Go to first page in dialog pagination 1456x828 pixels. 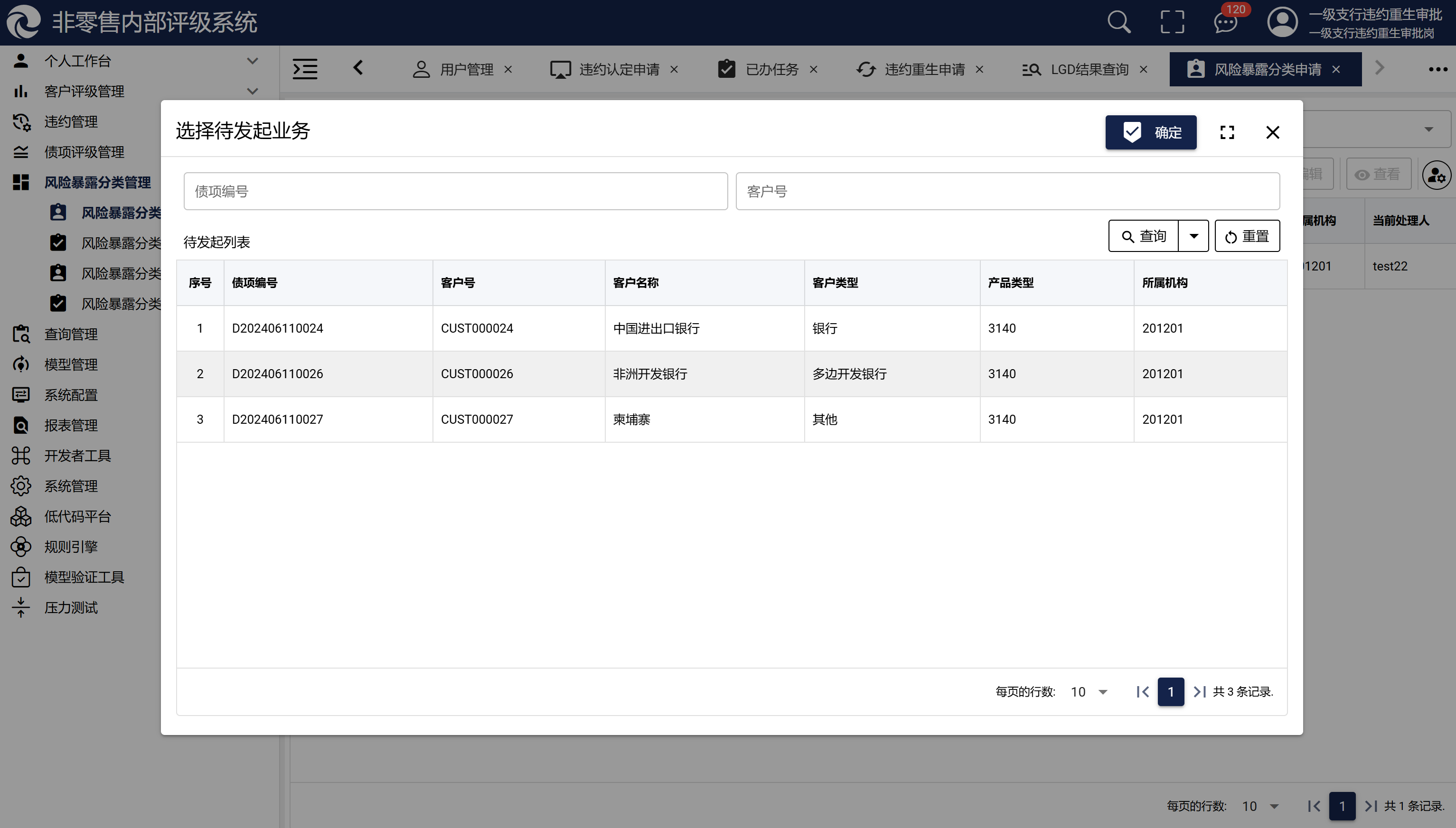(x=1143, y=691)
